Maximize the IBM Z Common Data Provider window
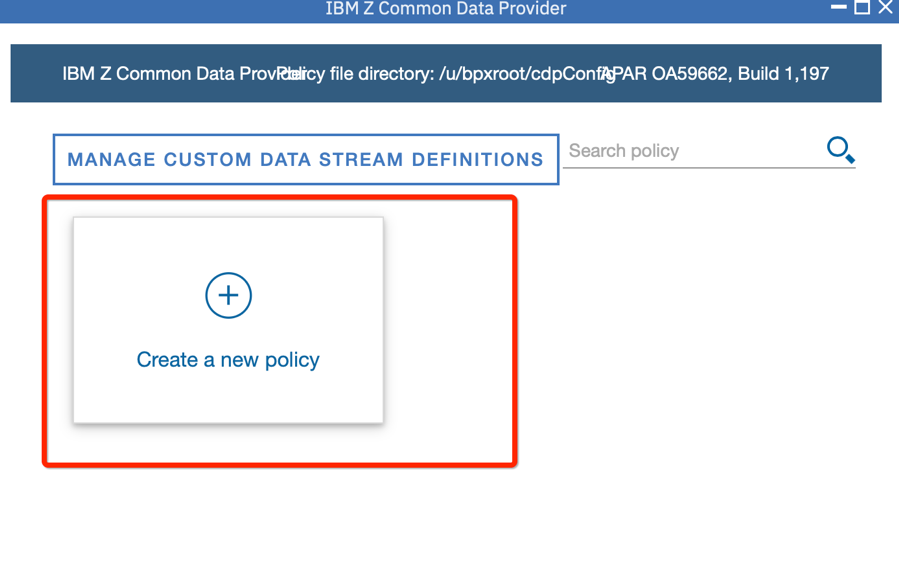899x564 pixels. click(x=862, y=7)
